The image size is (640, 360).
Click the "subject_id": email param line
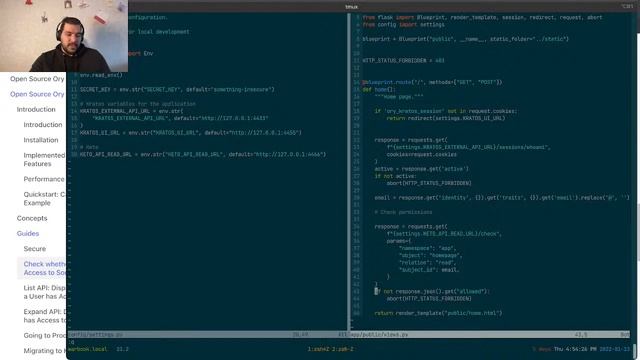coord(429,270)
